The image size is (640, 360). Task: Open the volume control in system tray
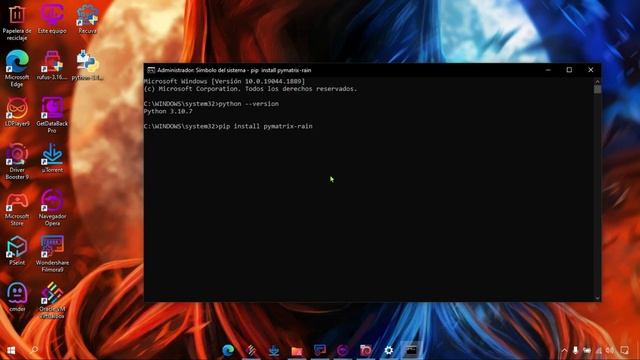[610, 350]
